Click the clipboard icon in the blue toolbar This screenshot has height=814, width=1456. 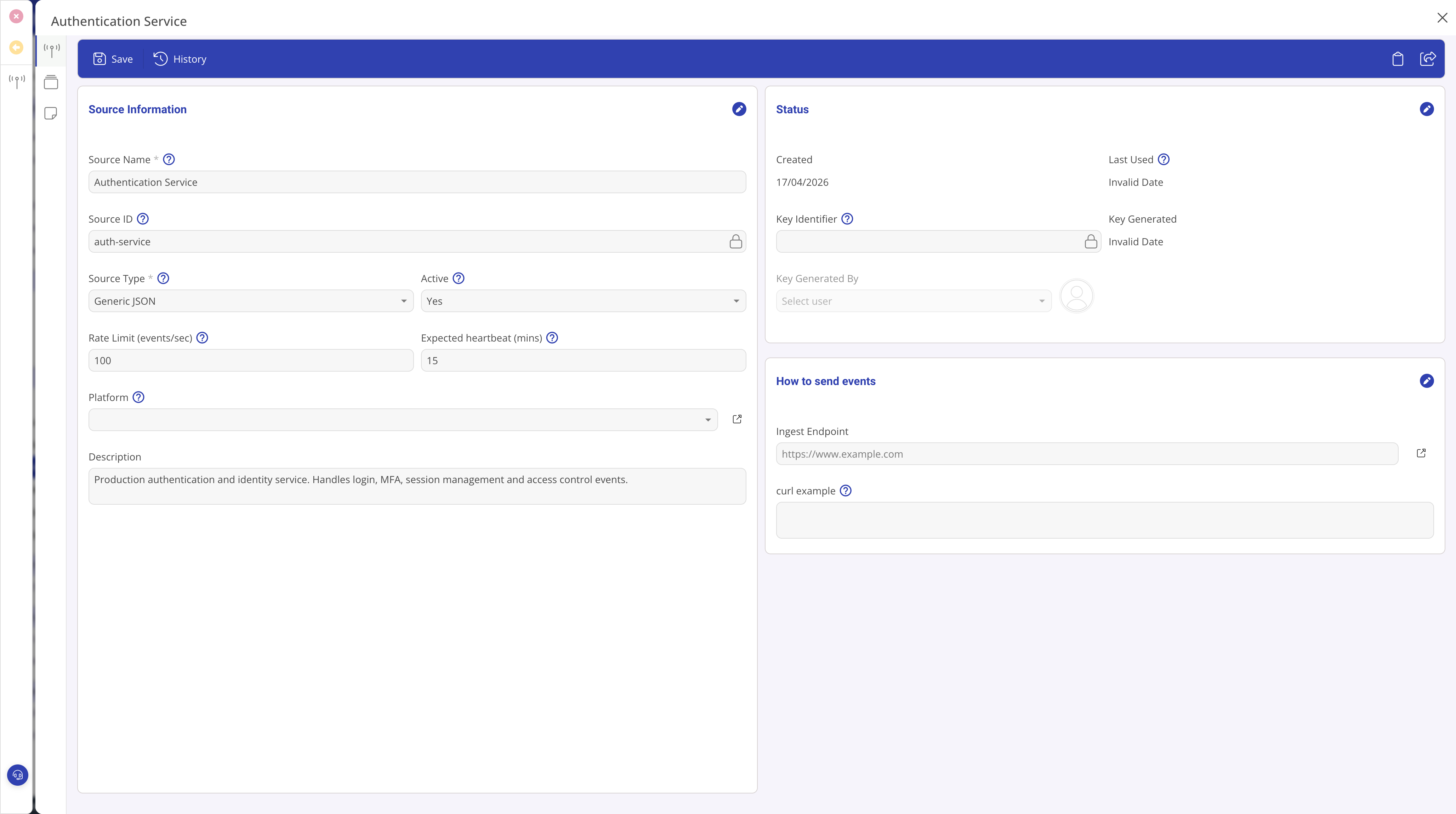(1398, 58)
